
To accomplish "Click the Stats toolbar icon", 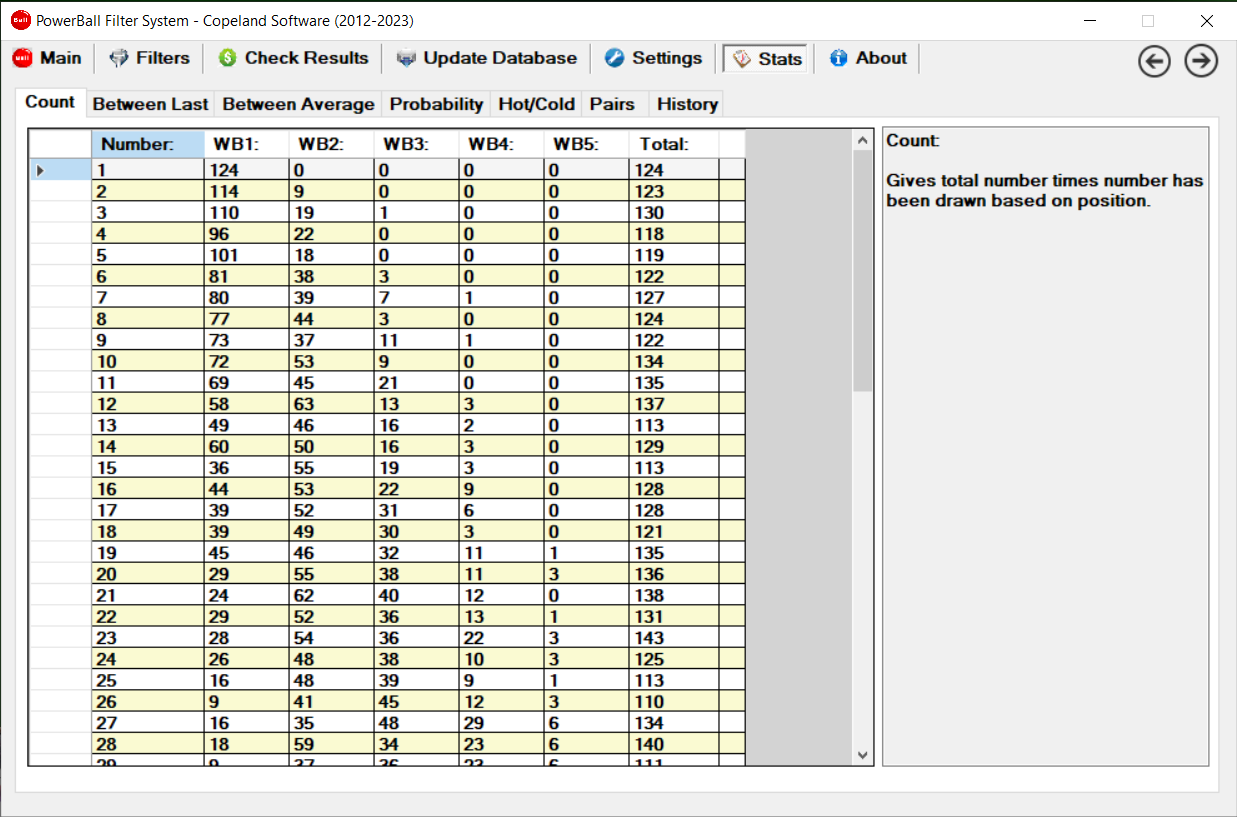I will pyautogui.click(x=741, y=59).
